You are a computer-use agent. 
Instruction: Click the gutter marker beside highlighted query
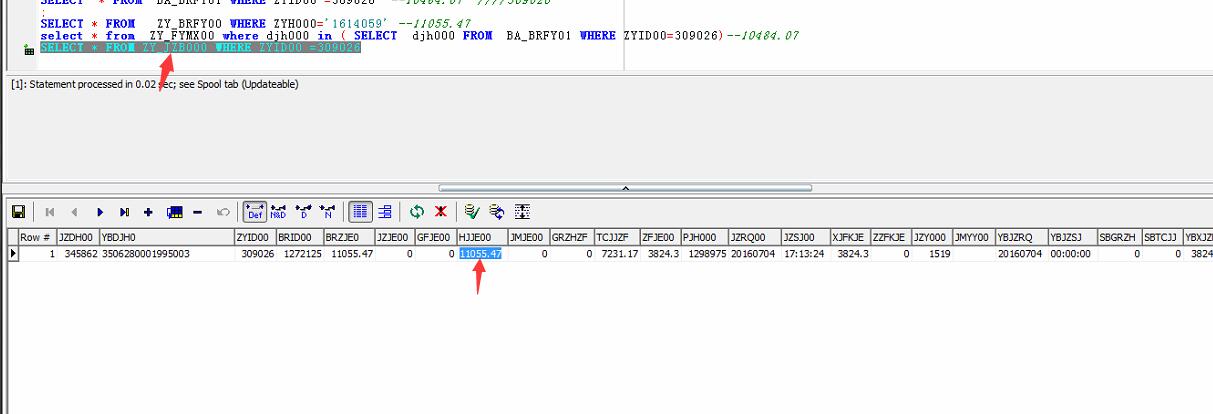(29, 49)
